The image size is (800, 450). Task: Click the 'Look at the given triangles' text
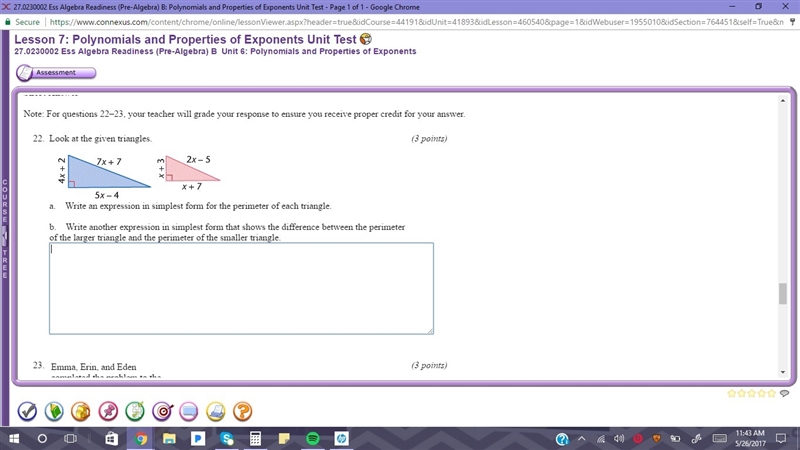(x=101, y=139)
